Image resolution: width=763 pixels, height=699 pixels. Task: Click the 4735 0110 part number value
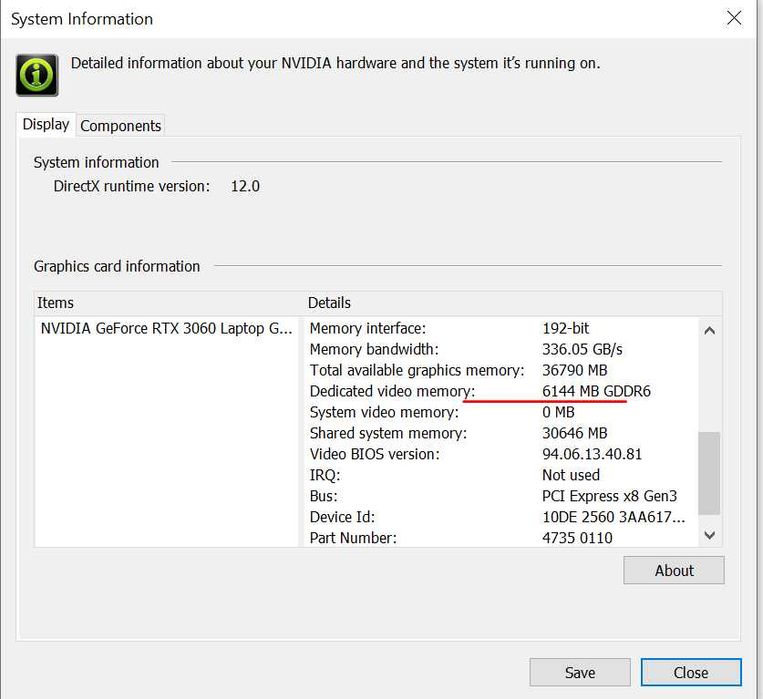[x=577, y=538]
